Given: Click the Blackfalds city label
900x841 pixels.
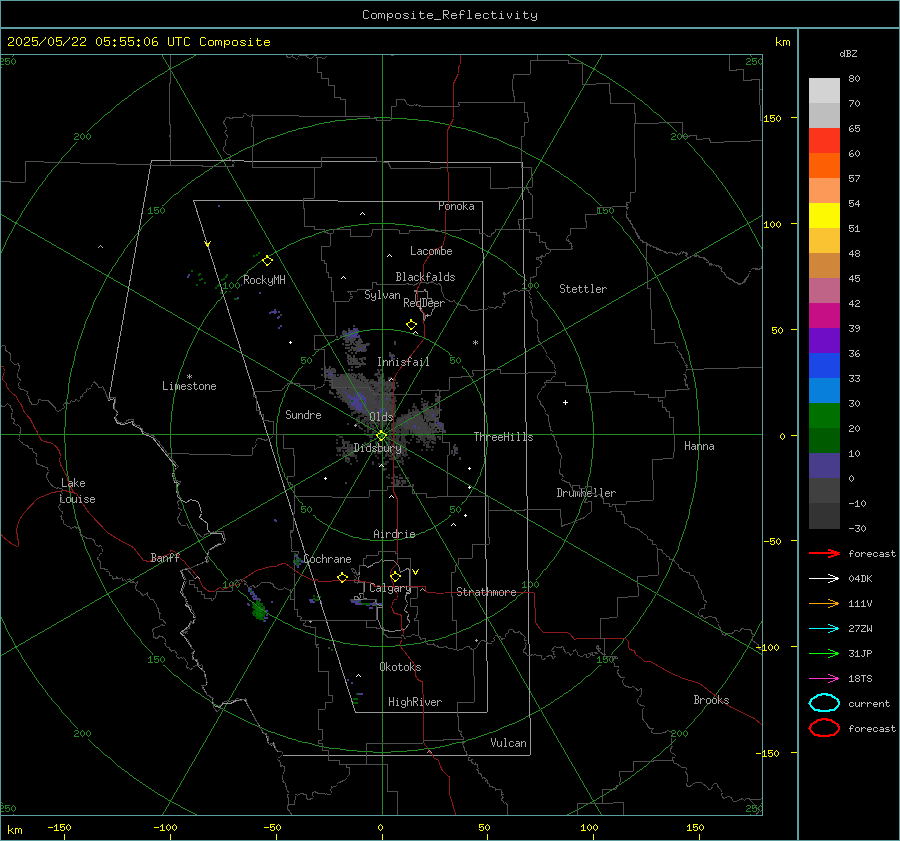Looking at the screenshot, I should pyautogui.click(x=425, y=277).
